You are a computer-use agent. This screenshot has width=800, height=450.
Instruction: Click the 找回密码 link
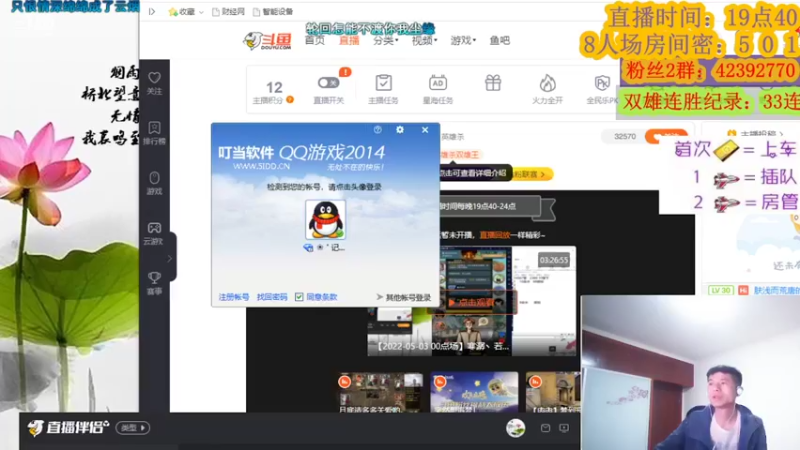point(272,297)
